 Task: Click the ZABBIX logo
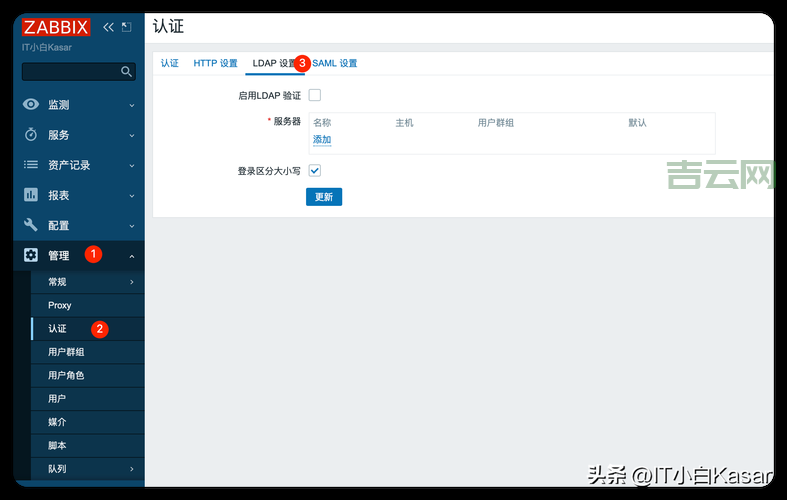pyautogui.click(x=56, y=27)
